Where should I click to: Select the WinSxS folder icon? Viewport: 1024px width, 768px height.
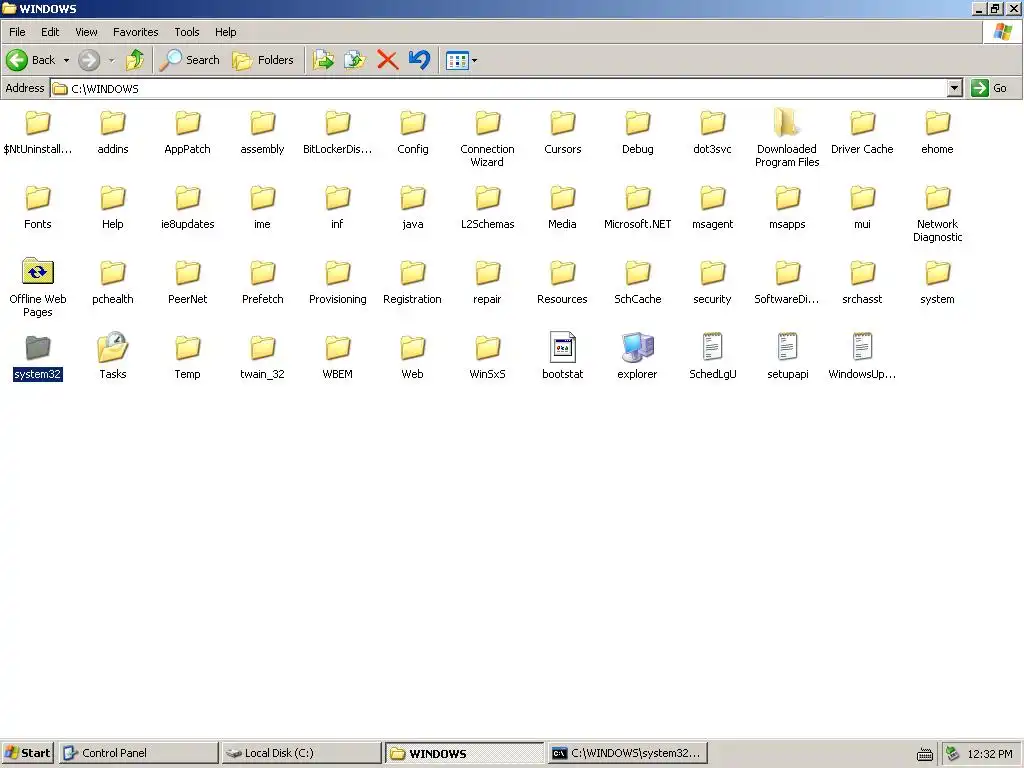point(487,347)
